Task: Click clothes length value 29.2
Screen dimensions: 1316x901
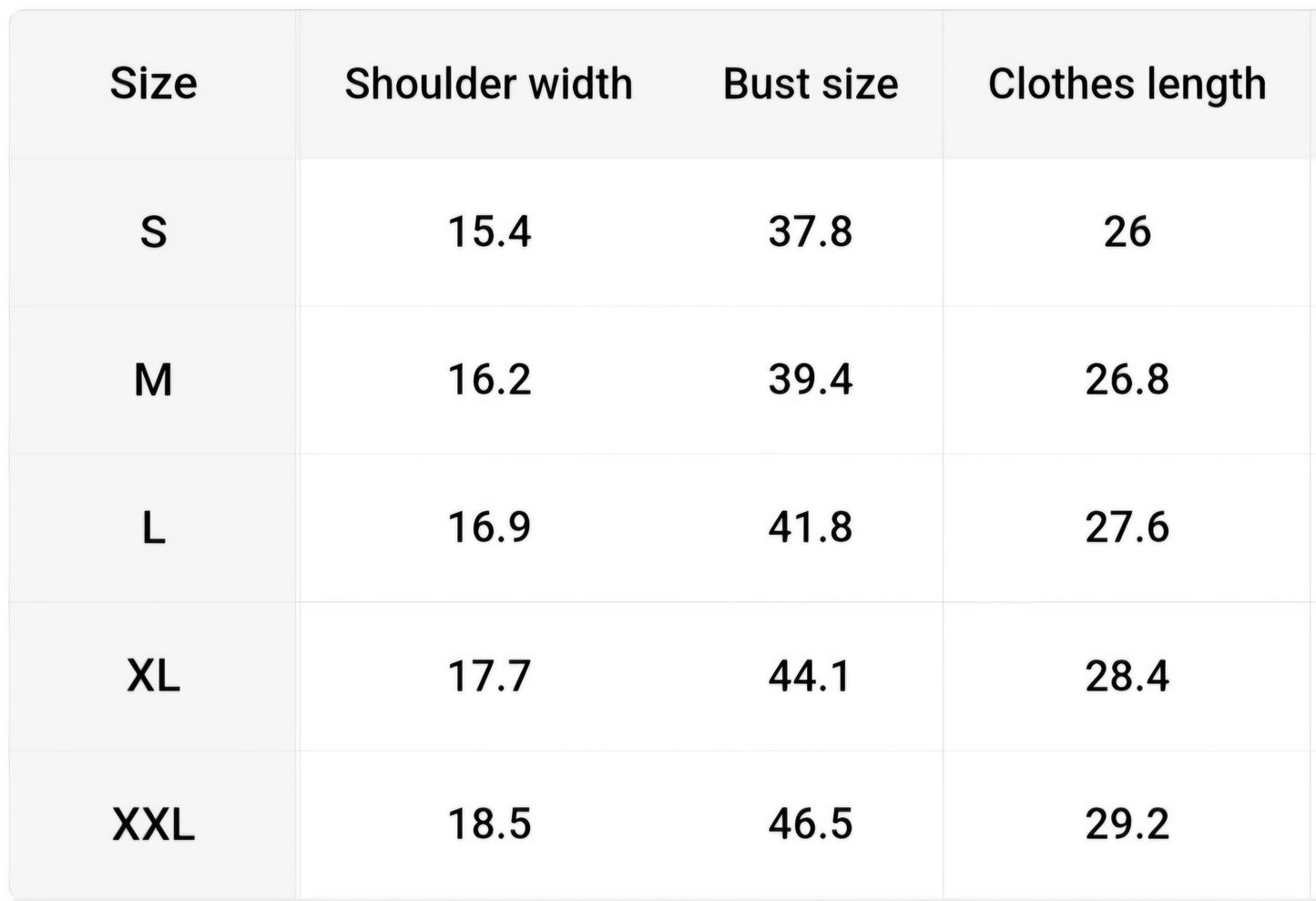Action: [x=1127, y=824]
